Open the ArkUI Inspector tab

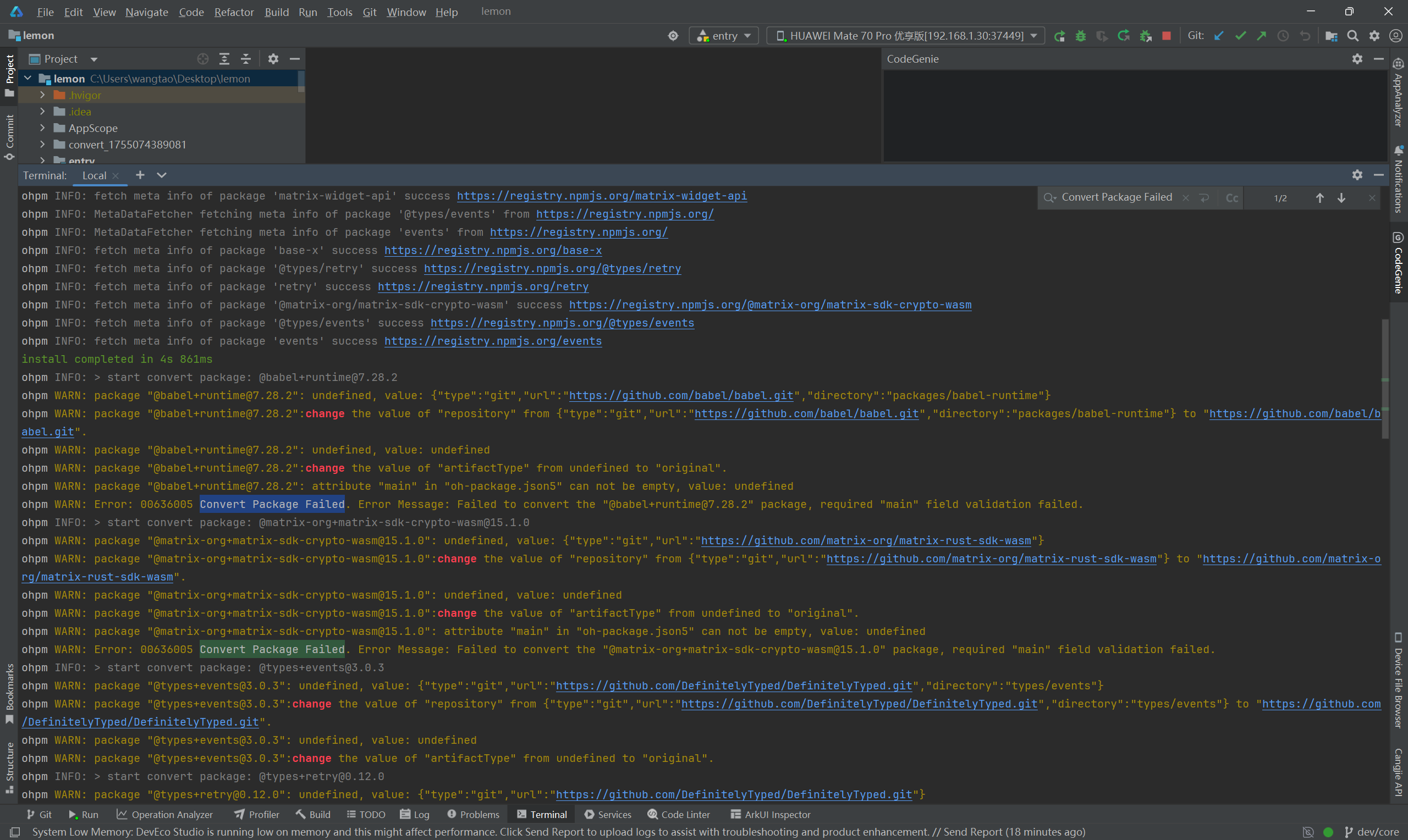(771, 815)
